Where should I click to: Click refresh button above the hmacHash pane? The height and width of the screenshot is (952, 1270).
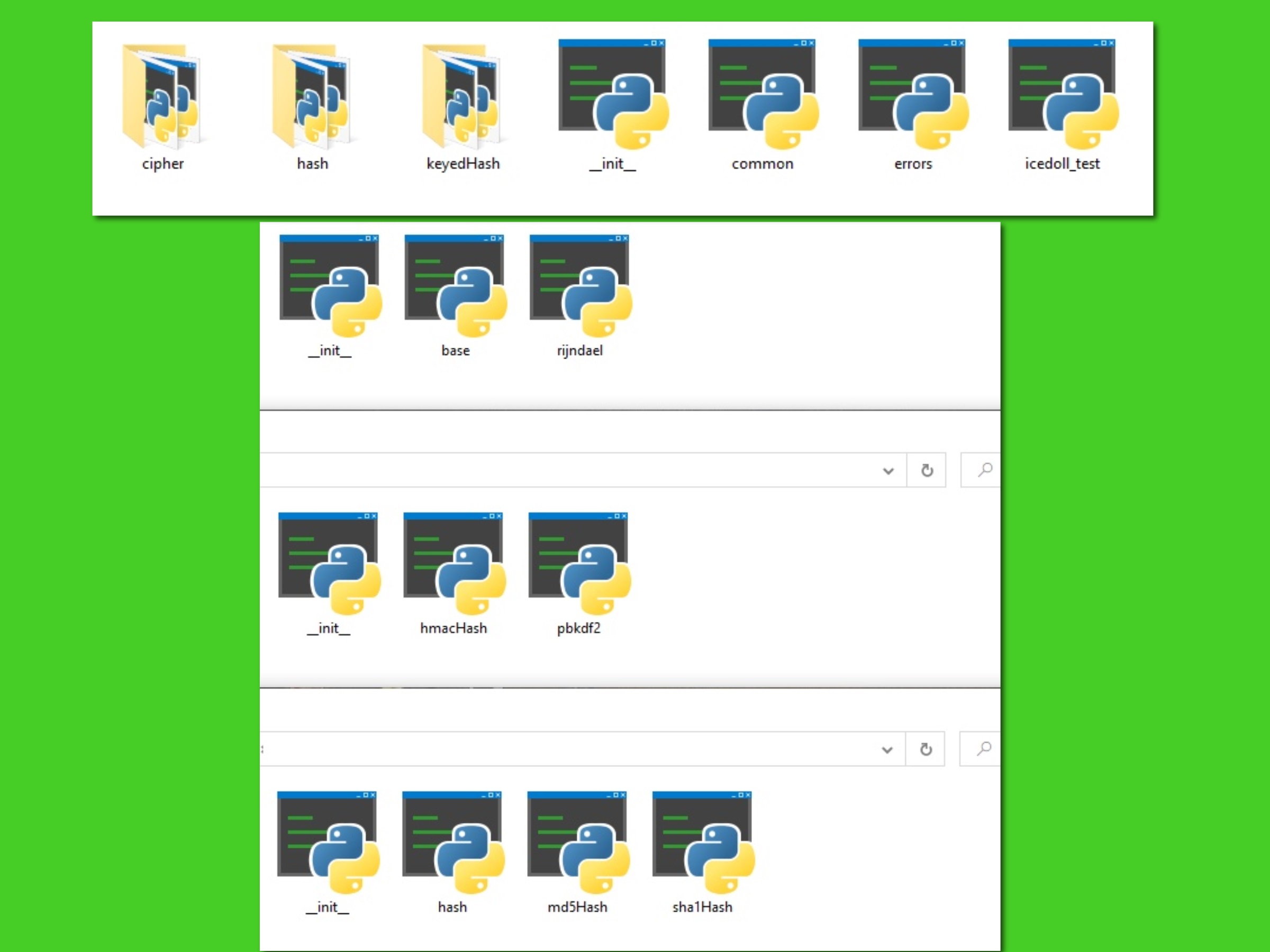(x=926, y=471)
